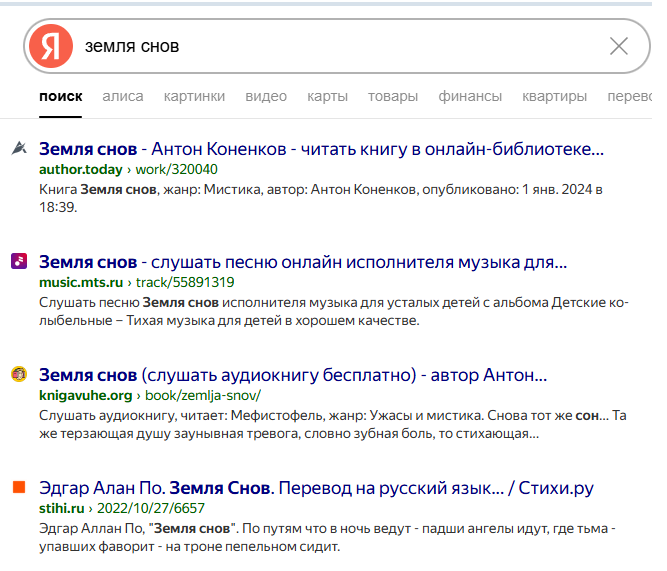Click the MTS Music favicon icon

(18, 261)
